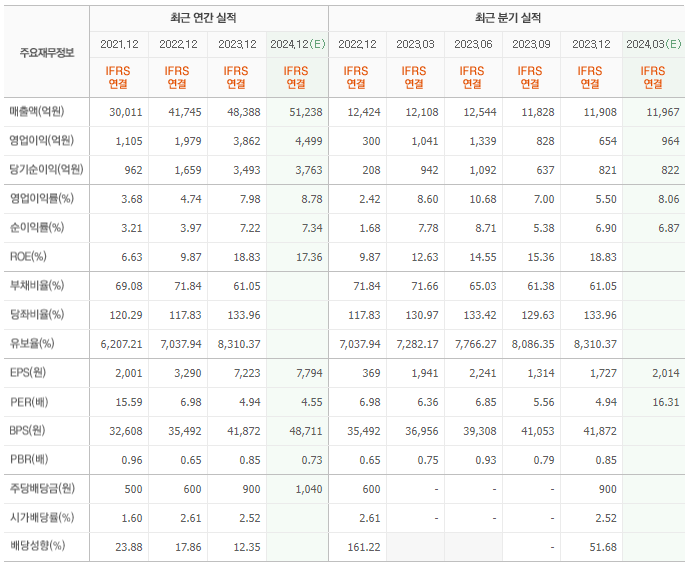The width and height of the screenshot is (691, 564).
Task: Click the operating profit value 3,862
Action: tap(247, 141)
